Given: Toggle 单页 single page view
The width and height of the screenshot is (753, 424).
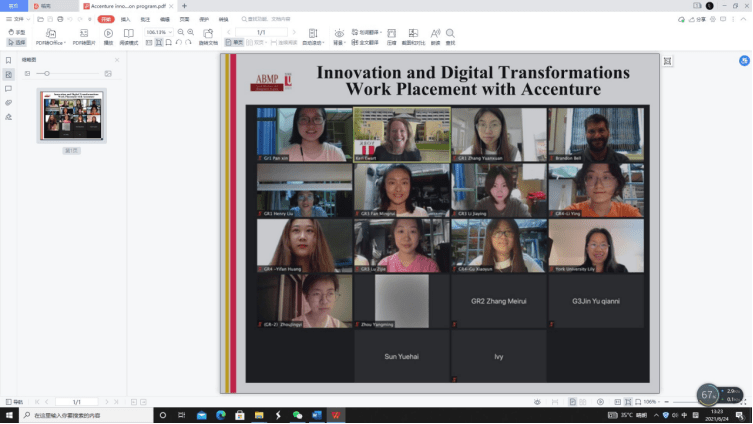Looking at the screenshot, I should [x=234, y=42].
